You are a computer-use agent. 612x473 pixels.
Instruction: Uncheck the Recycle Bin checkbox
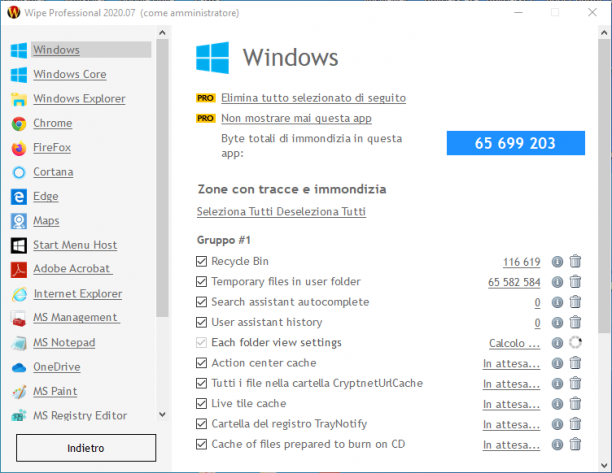pyautogui.click(x=201, y=261)
